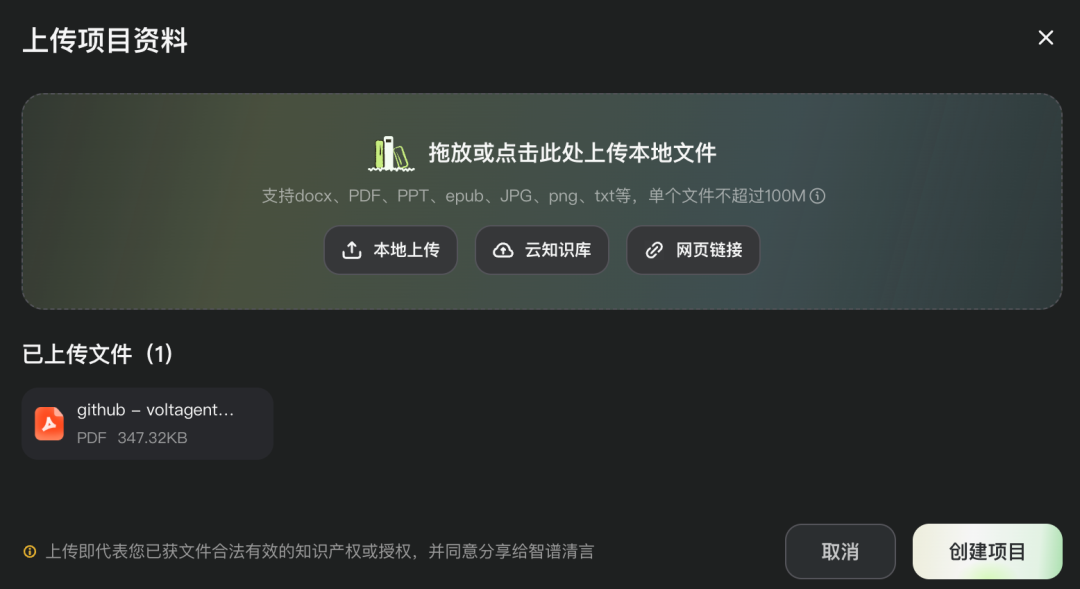
Task: Click the 已上传文件 (1) heading
Action: (x=97, y=354)
